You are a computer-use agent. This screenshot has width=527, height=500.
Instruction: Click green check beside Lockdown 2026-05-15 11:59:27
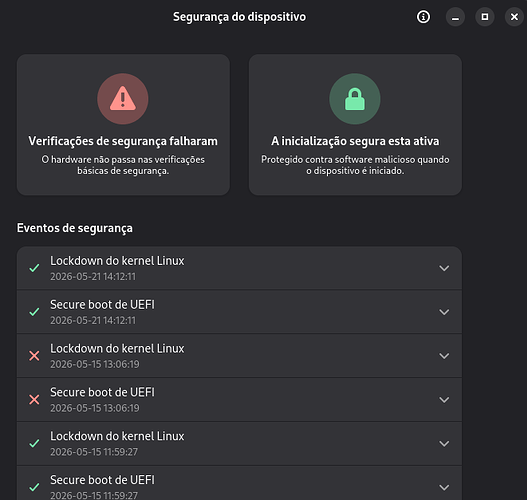pyautogui.click(x=34, y=443)
